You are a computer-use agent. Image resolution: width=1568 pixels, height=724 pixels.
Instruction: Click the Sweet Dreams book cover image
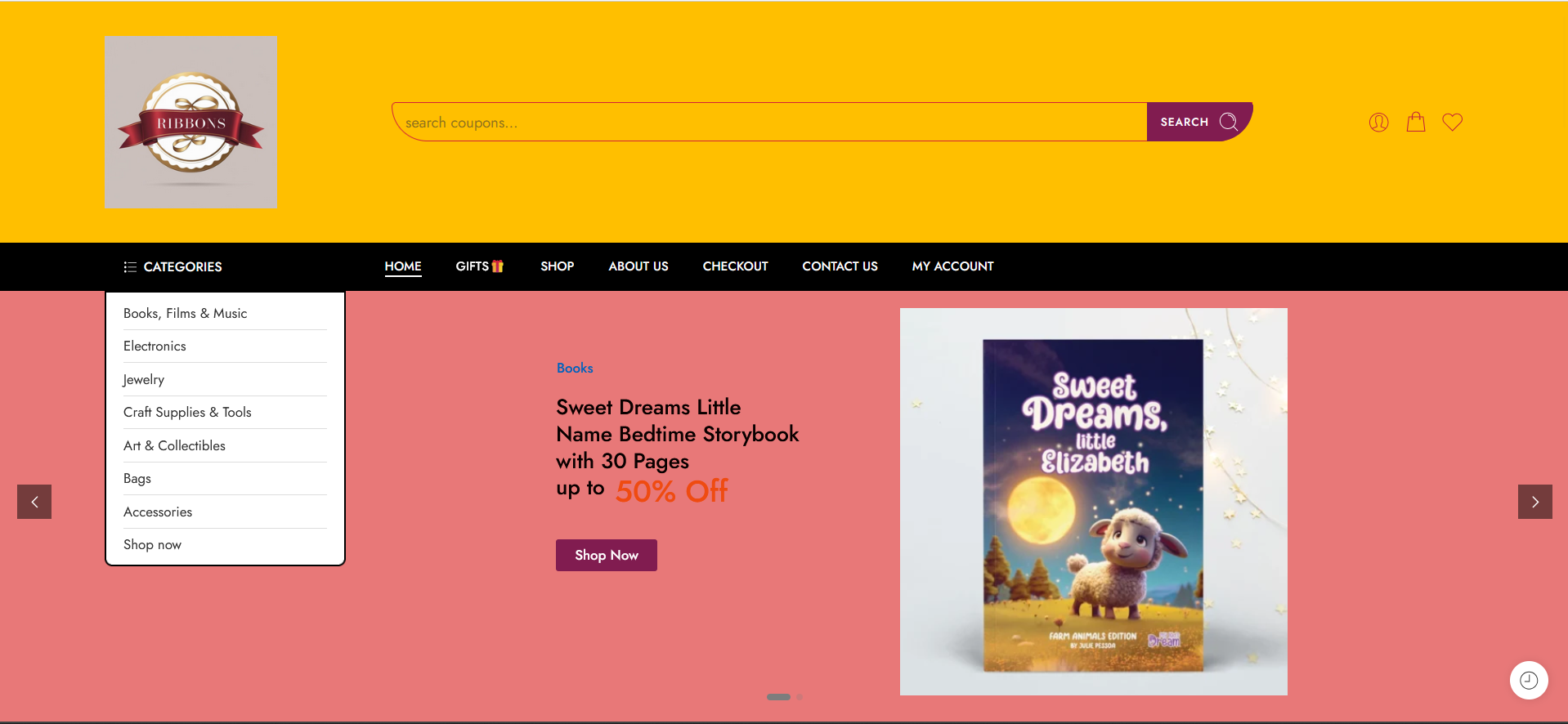tap(1093, 502)
